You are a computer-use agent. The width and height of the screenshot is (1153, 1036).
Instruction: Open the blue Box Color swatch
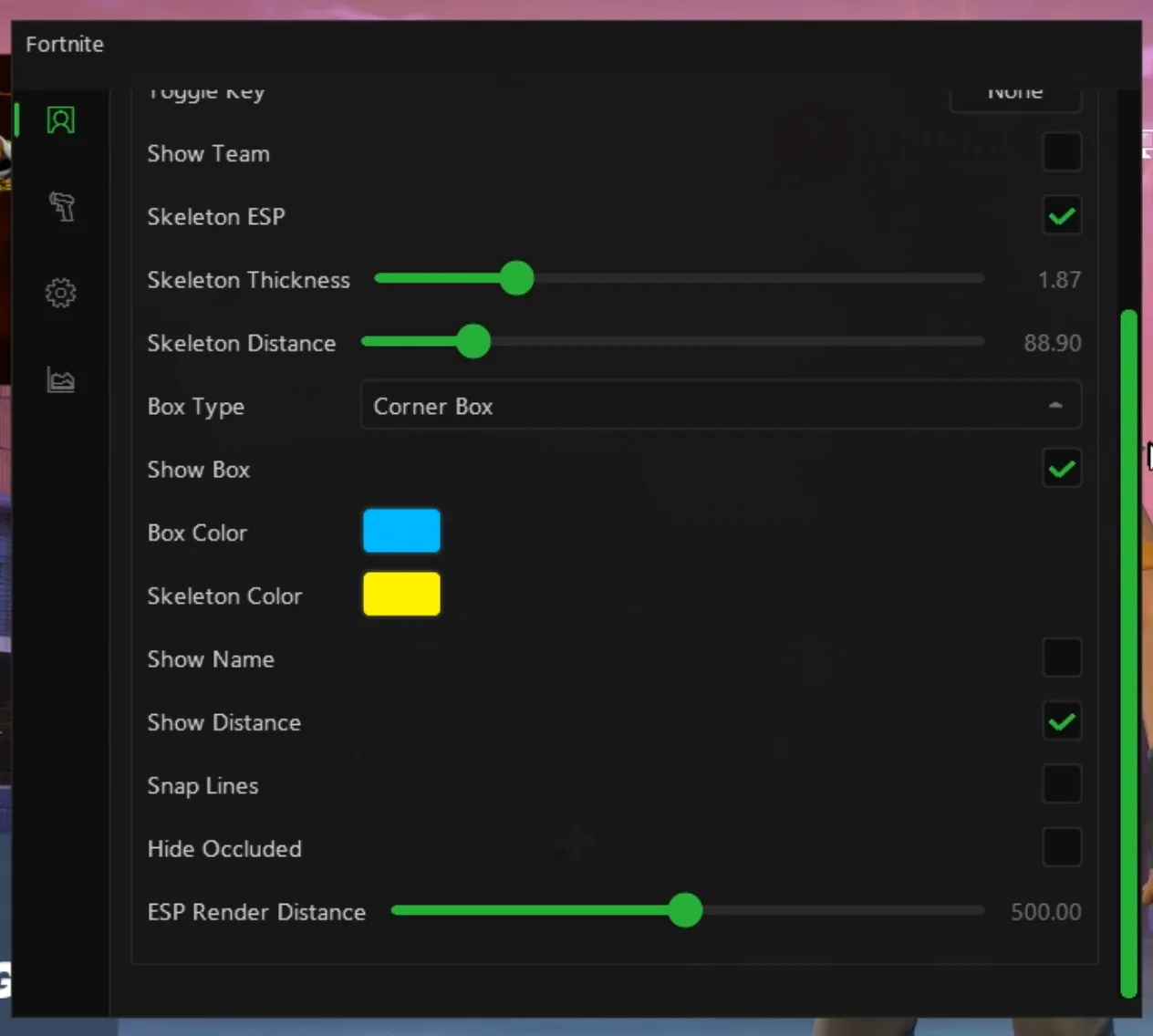click(401, 532)
